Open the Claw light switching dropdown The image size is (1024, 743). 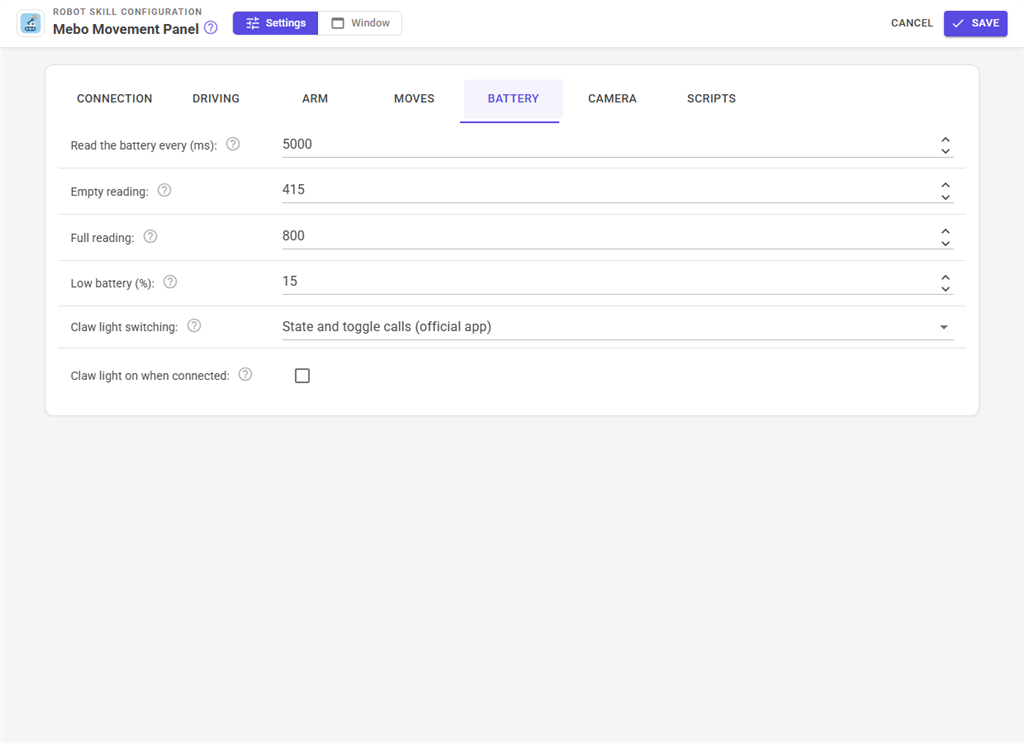618,326
